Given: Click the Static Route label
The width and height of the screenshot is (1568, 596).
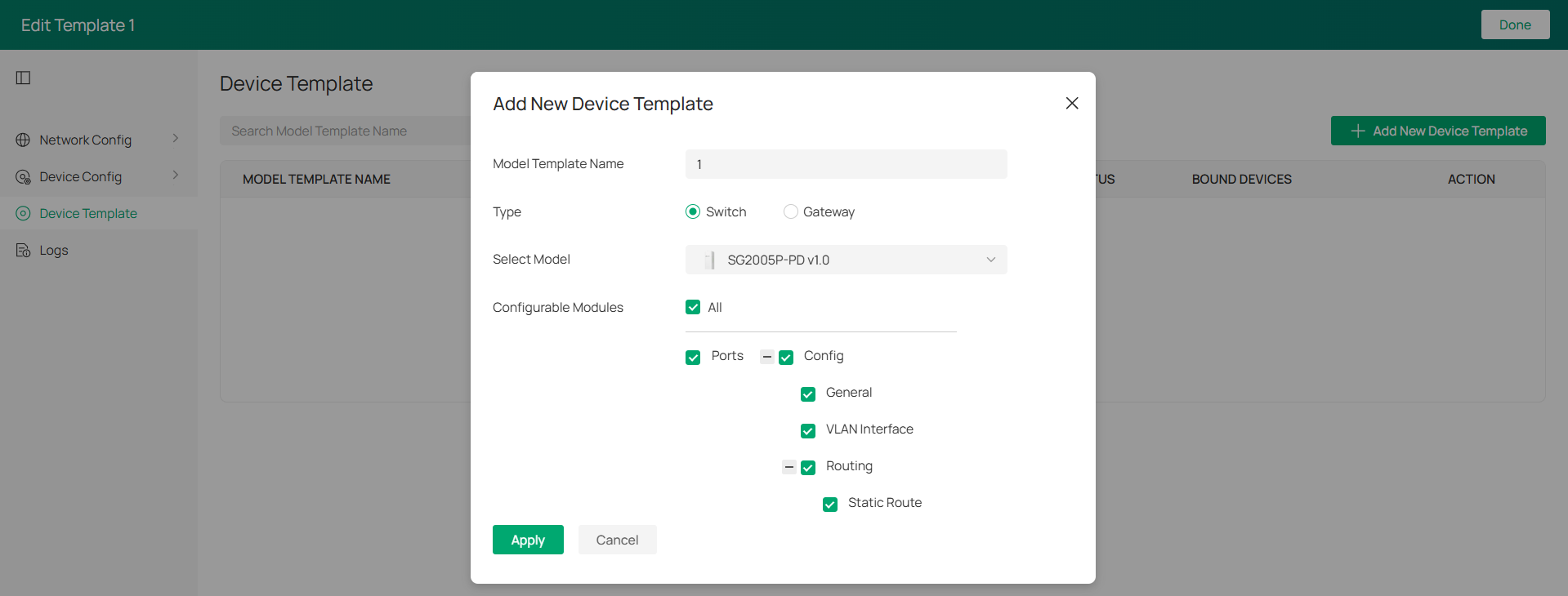Looking at the screenshot, I should (x=885, y=503).
